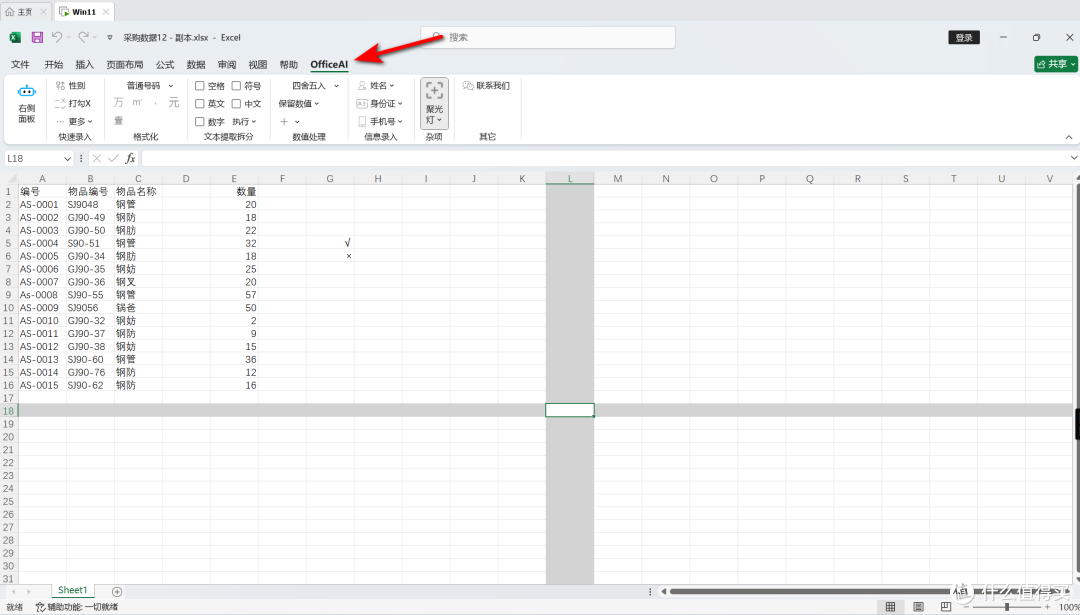The image size is (1080, 615).
Task: Click the insert function fx icon
Action: [x=130, y=158]
